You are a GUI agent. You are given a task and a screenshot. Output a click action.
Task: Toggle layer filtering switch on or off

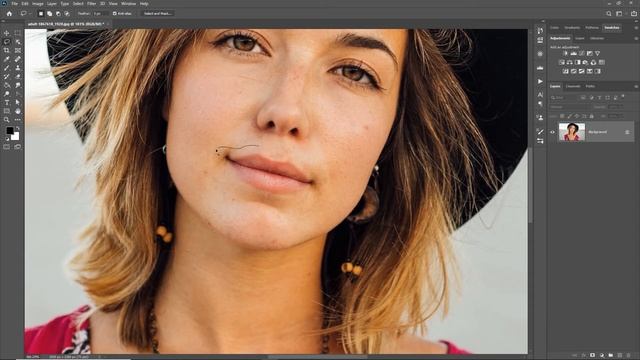click(x=623, y=97)
